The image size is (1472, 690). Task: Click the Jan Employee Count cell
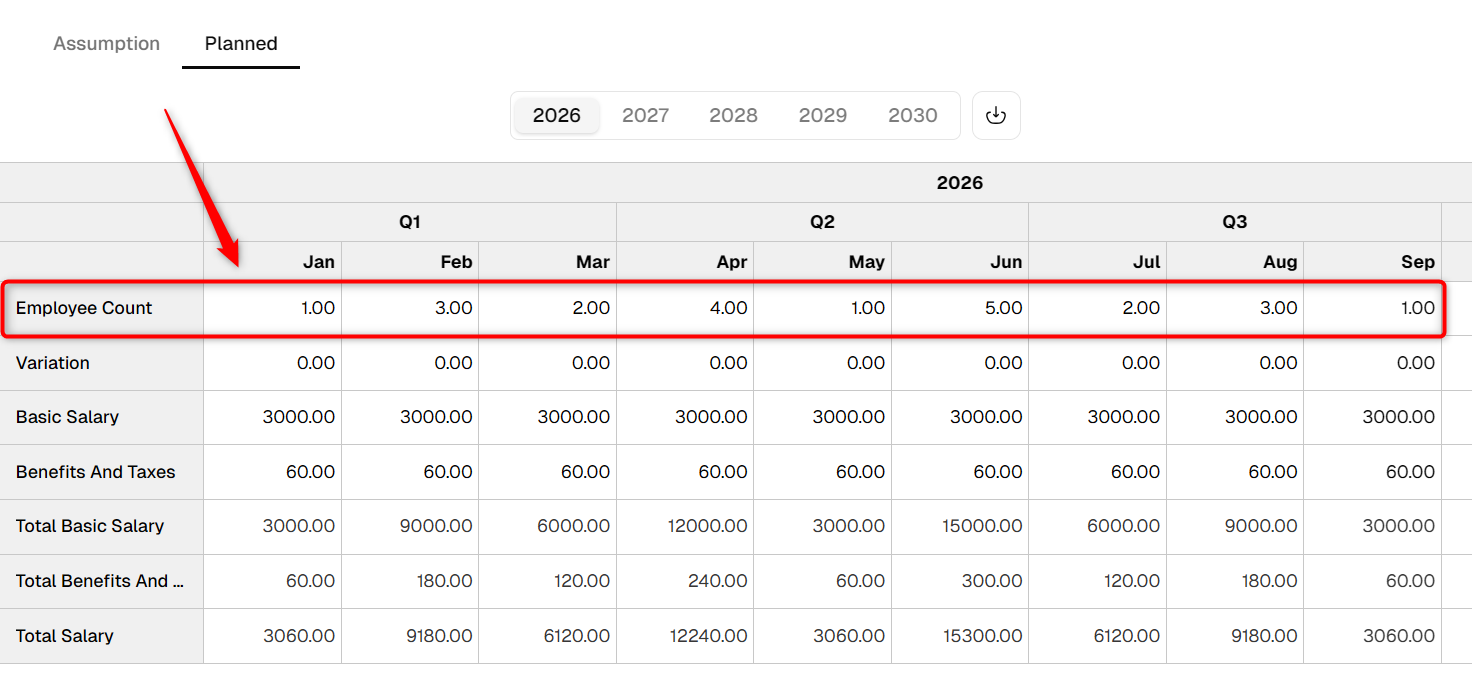click(x=273, y=308)
